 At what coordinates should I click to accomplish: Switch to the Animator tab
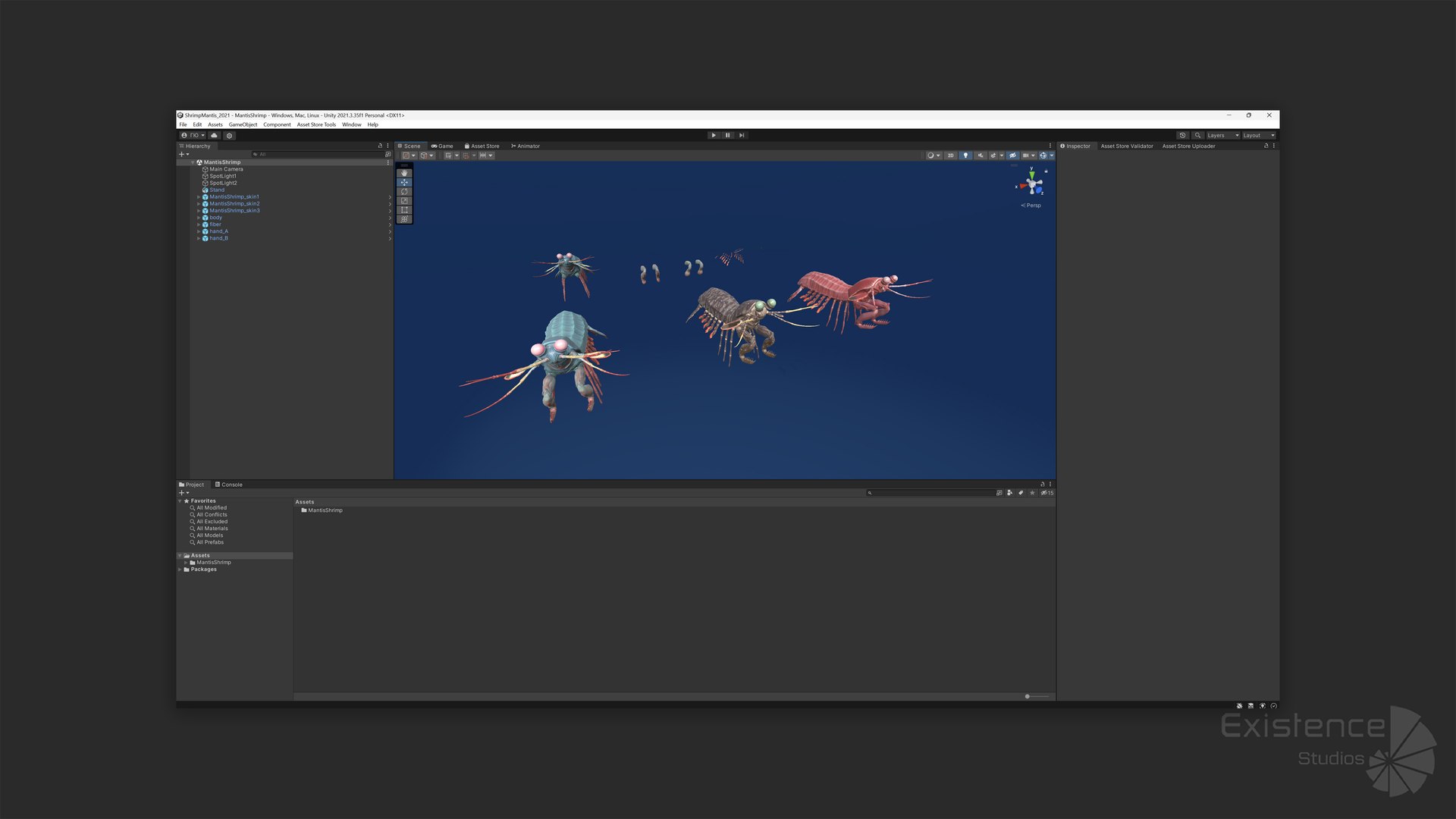coord(526,146)
